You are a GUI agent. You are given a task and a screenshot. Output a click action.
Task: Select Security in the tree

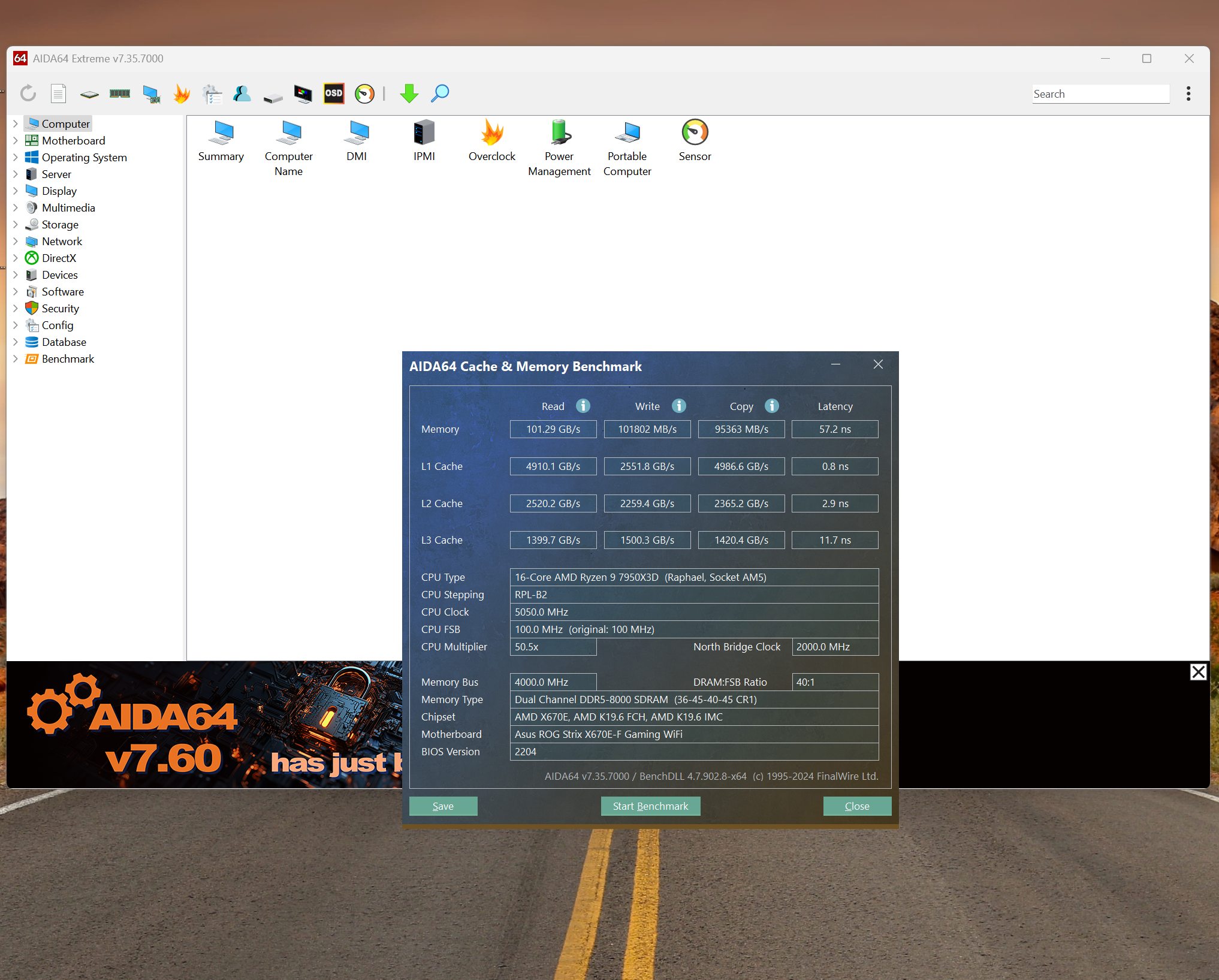click(60, 308)
